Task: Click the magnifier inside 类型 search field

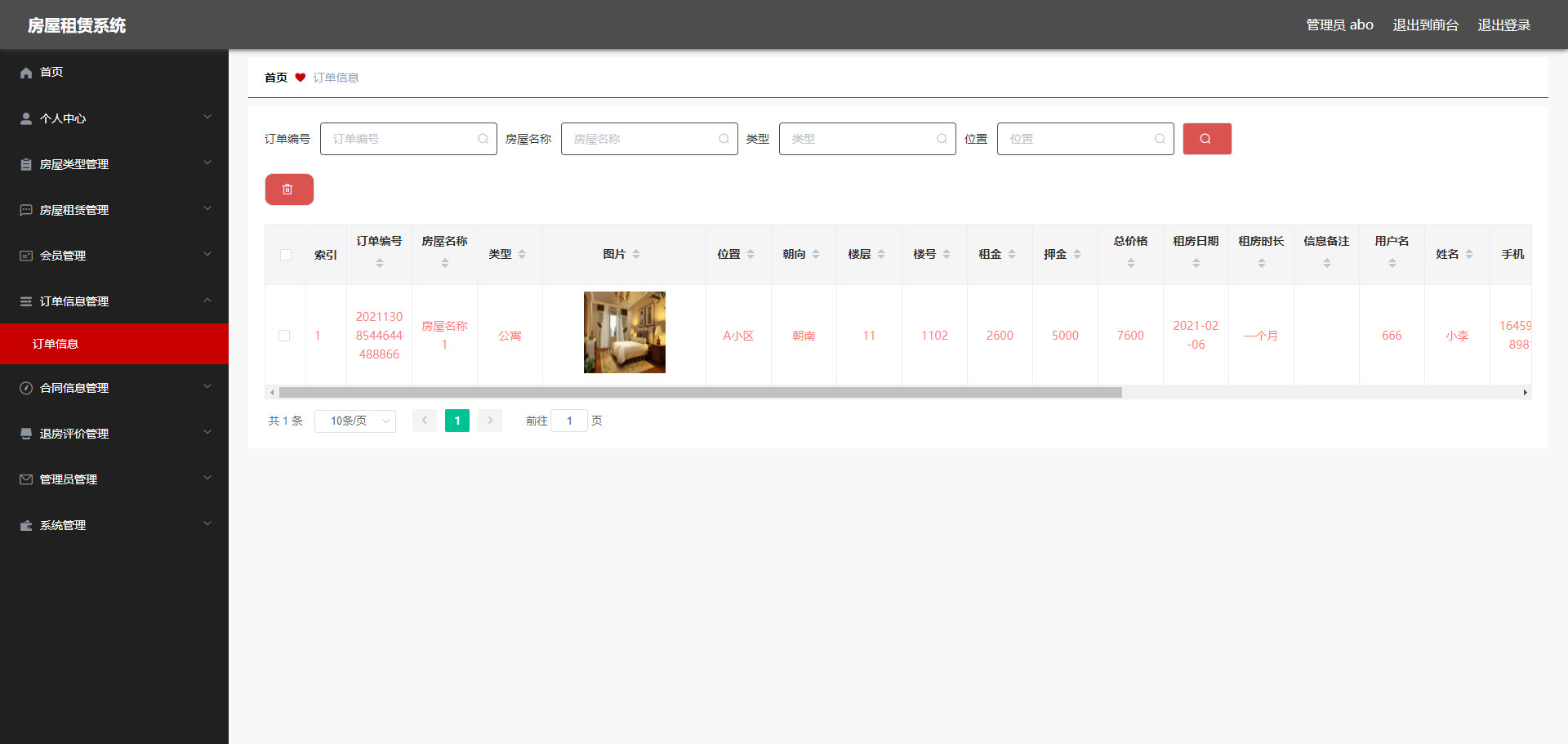Action: [x=942, y=139]
